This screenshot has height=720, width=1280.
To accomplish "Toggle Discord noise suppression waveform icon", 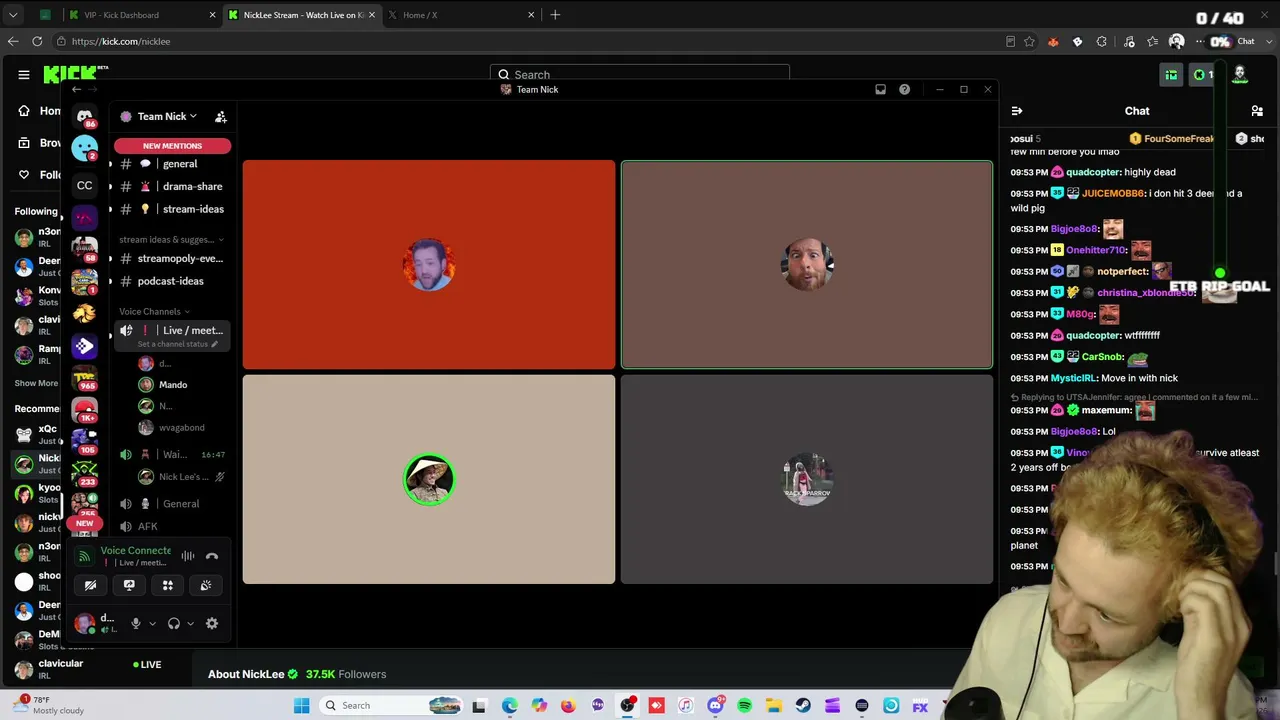I will coord(188,556).
